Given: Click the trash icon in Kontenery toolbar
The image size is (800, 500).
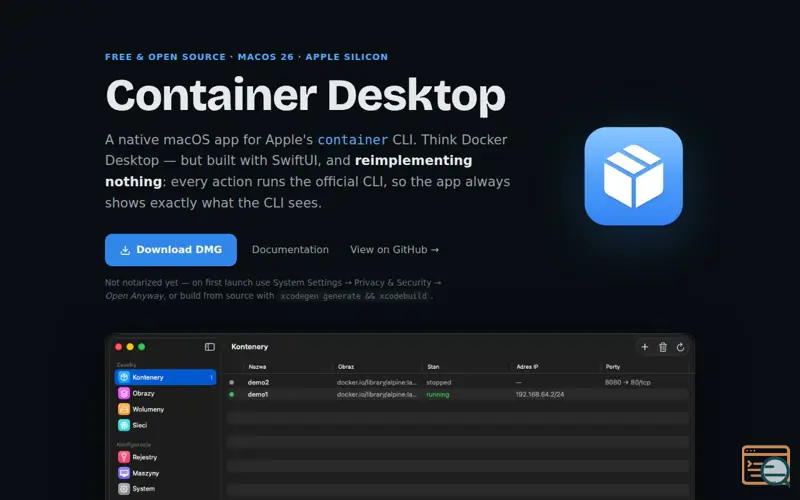Looking at the screenshot, I should tap(663, 347).
